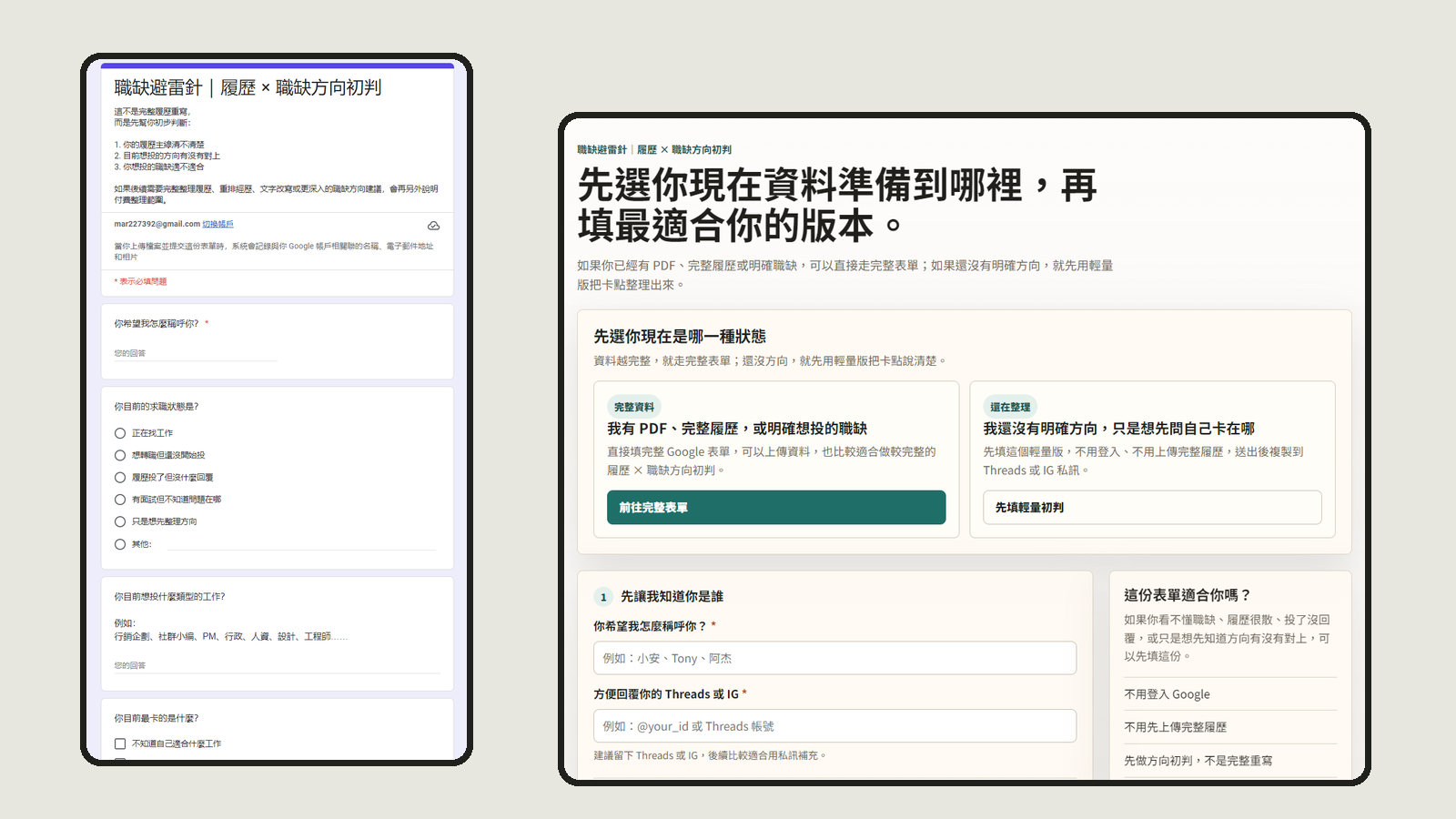Click the answer field under 你目前想投什麼類型的工作
This screenshot has width=1456, height=819.
click(277, 665)
